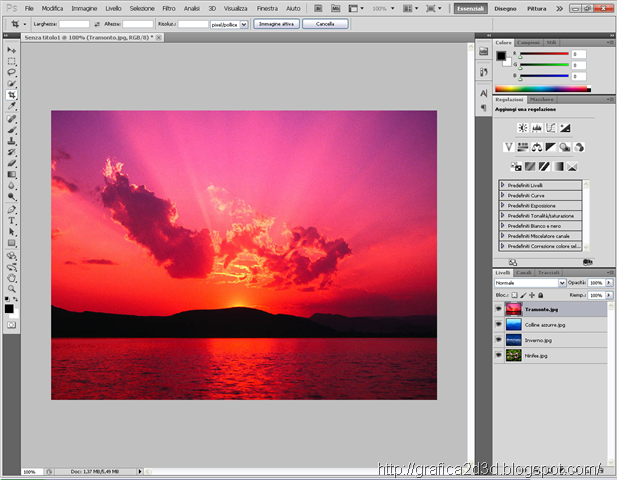This screenshot has width=617, height=480.
Task: Open the Filtro menu
Action: (x=169, y=8)
